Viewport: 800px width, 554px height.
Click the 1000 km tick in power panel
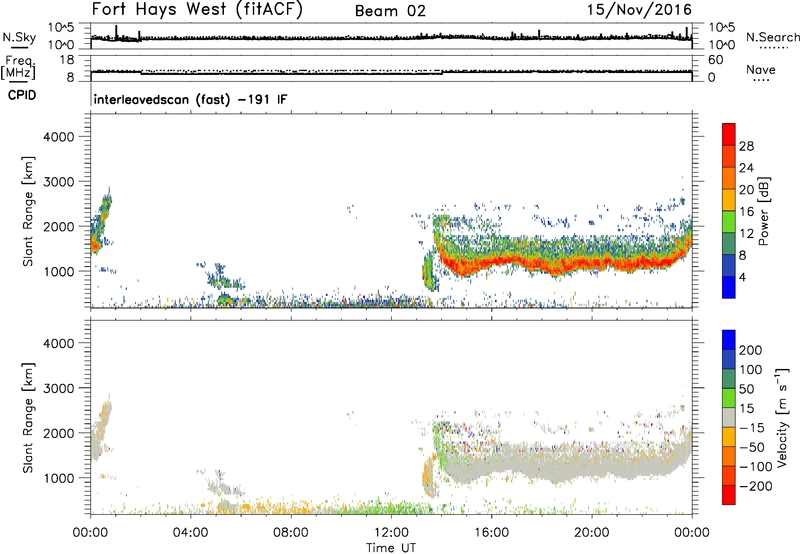59,271
